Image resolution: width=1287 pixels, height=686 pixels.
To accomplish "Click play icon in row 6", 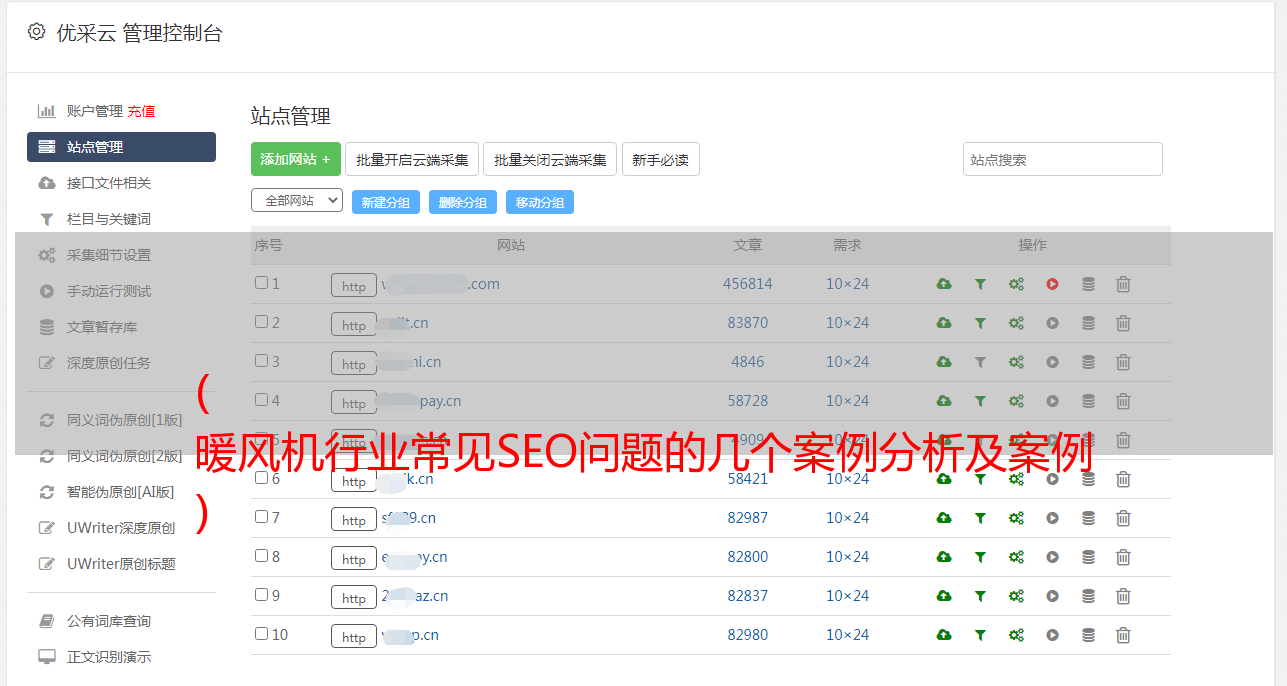I will pyautogui.click(x=1052, y=479).
